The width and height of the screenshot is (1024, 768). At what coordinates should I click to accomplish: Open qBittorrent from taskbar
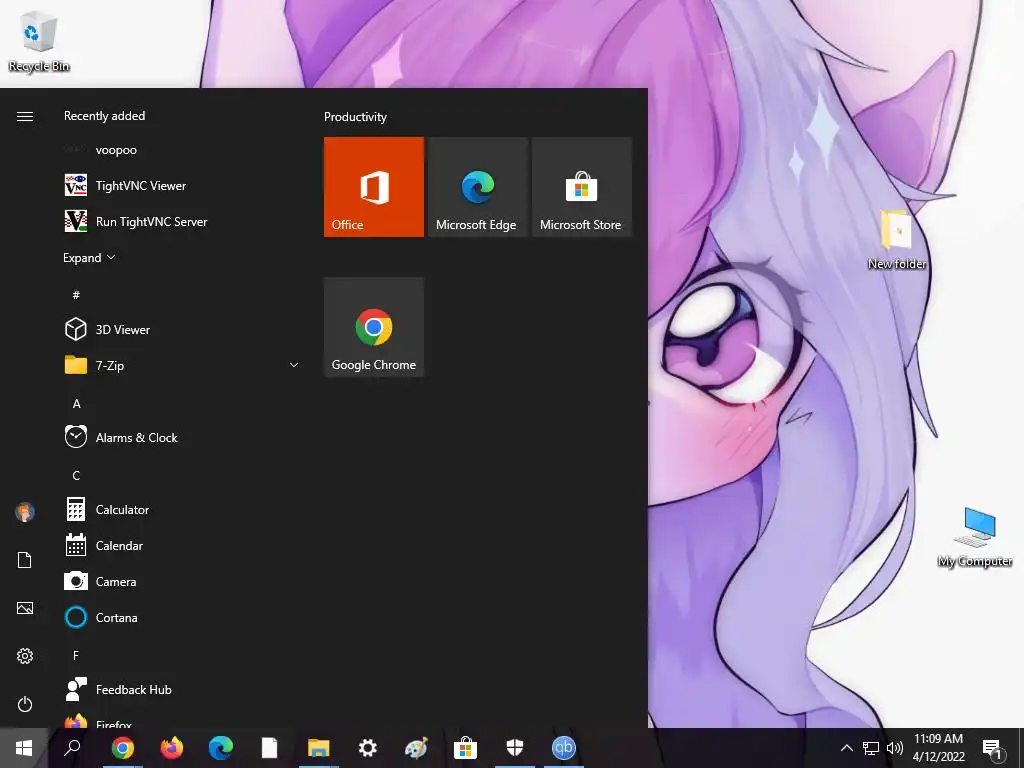[564, 748]
